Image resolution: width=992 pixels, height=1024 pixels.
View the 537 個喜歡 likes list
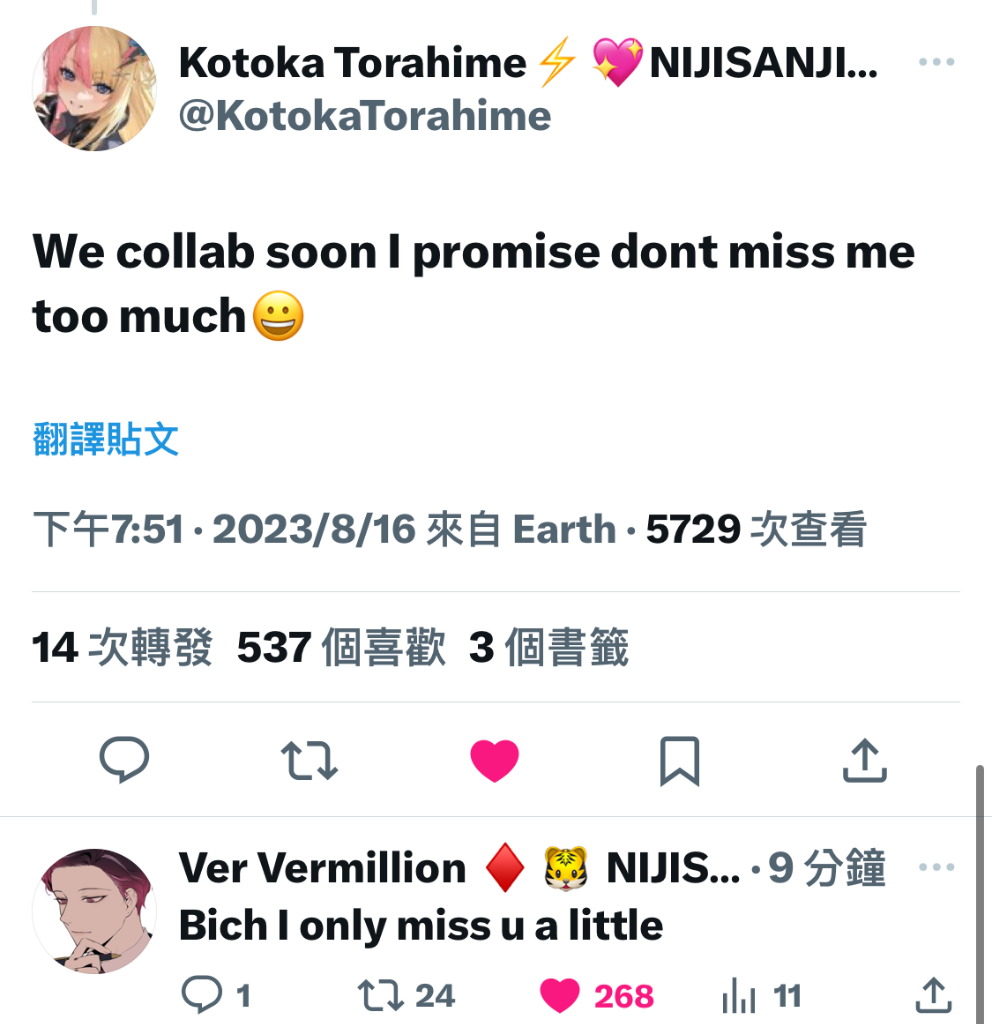(342, 647)
